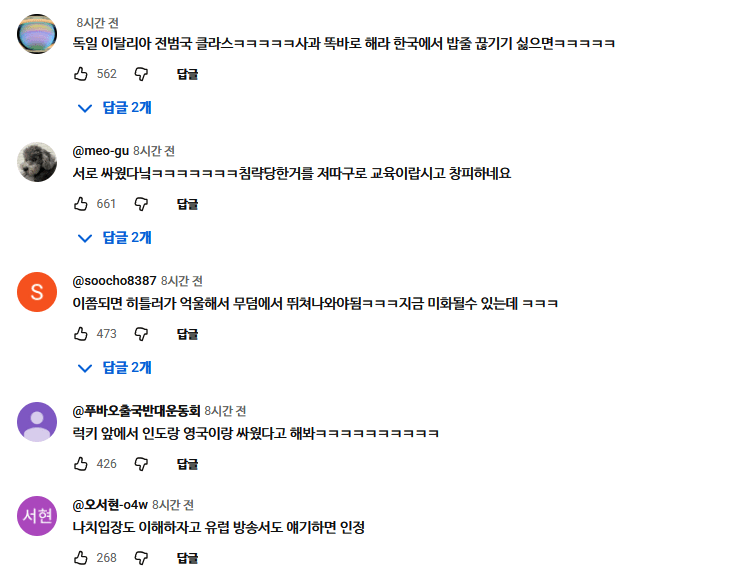This screenshot has width=733, height=578.
Task: Expand 답글 2개 under the first comment
Action: tap(115, 107)
